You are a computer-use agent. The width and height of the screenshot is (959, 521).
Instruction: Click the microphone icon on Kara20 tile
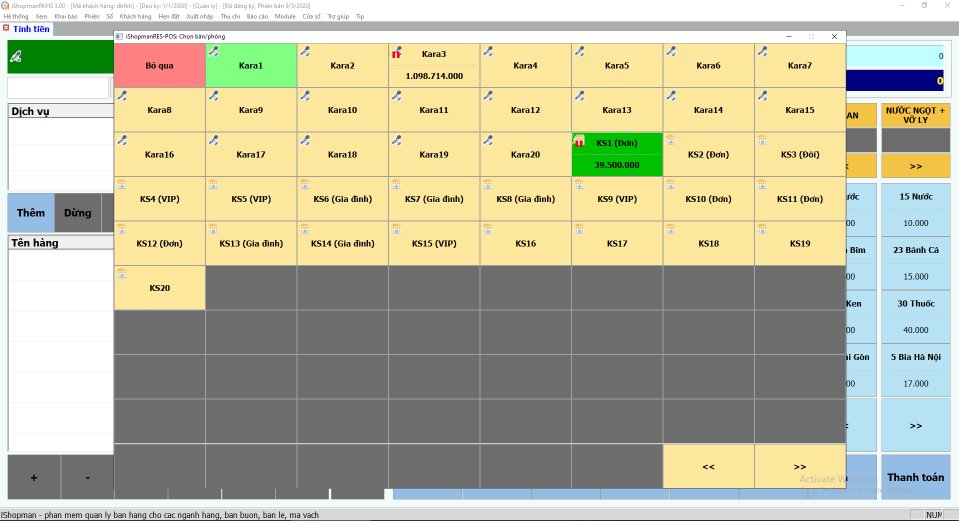pos(487,140)
